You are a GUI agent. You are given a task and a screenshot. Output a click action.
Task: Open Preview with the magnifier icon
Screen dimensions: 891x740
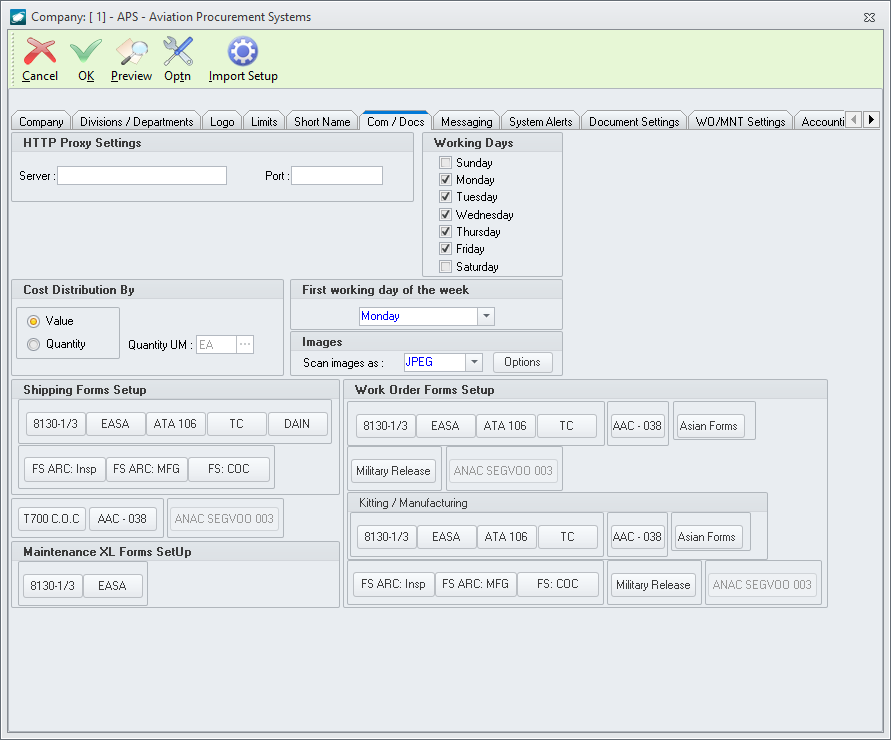(131, 52)
